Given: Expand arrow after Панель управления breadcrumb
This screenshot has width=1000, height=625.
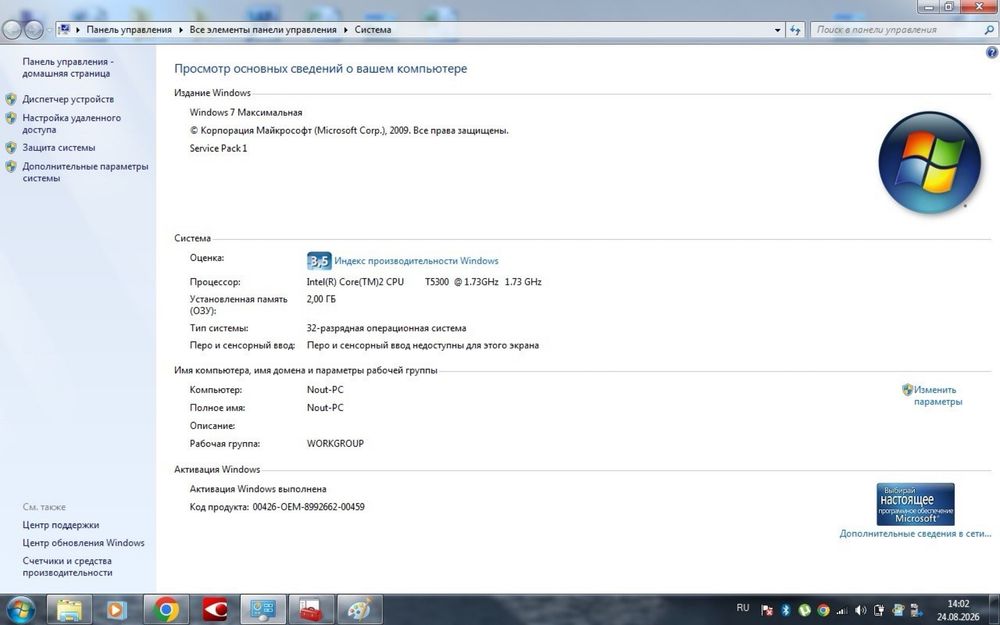Looking at the screenshot, I should coord(181,30).
